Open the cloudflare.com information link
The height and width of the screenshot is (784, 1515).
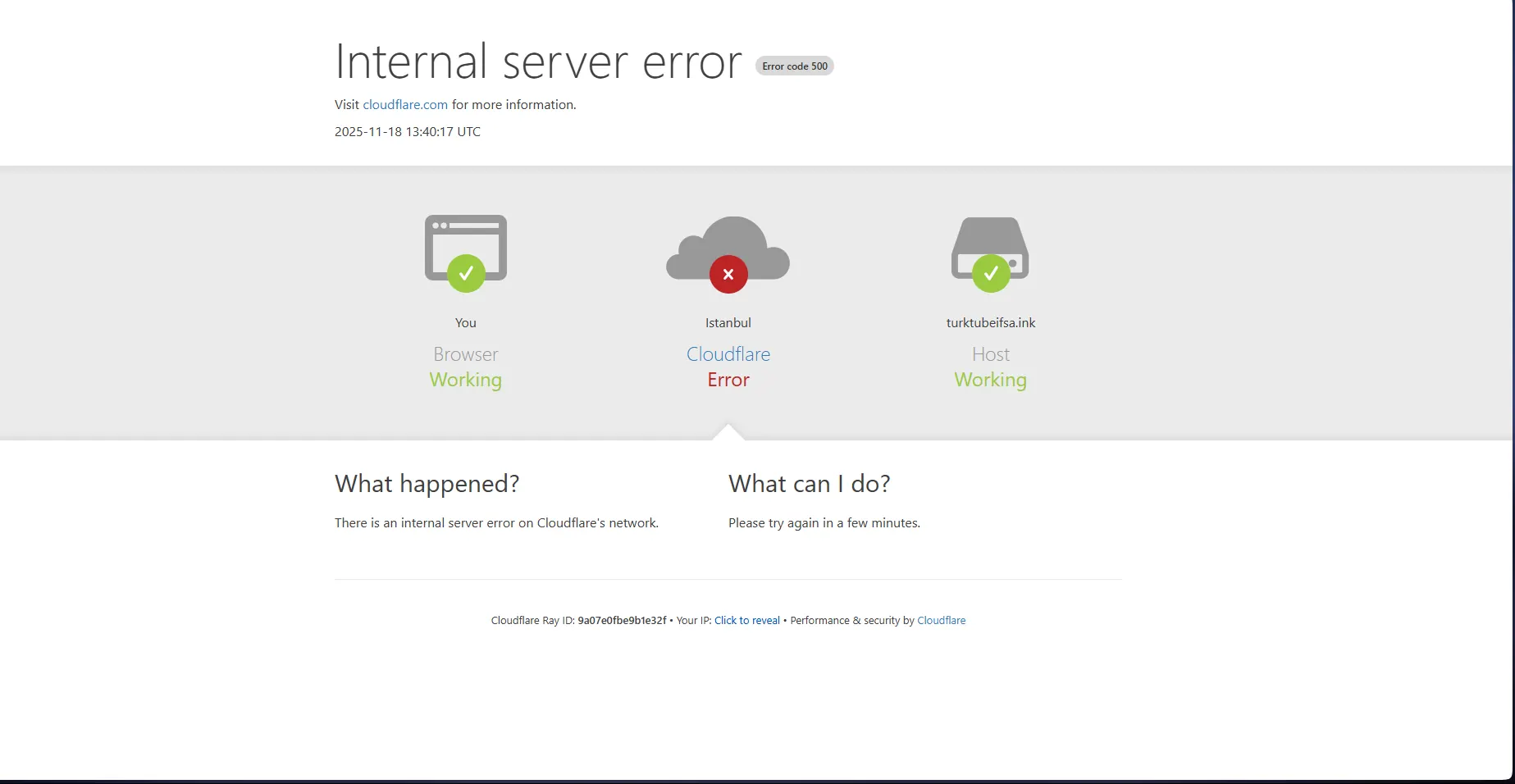click(x=405, y=105)
